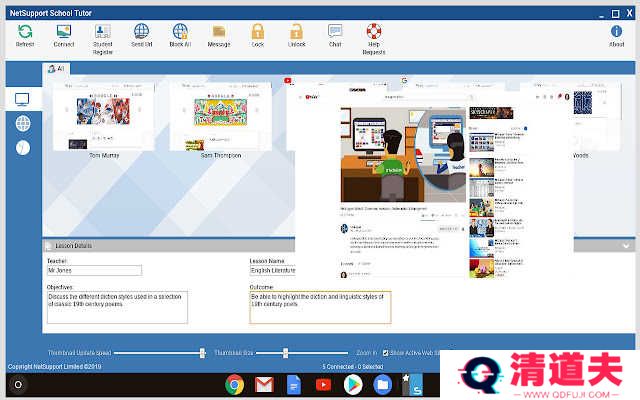Open Chrome from the taskbar shelf
The image size is (640, 400).
[235, 385]
